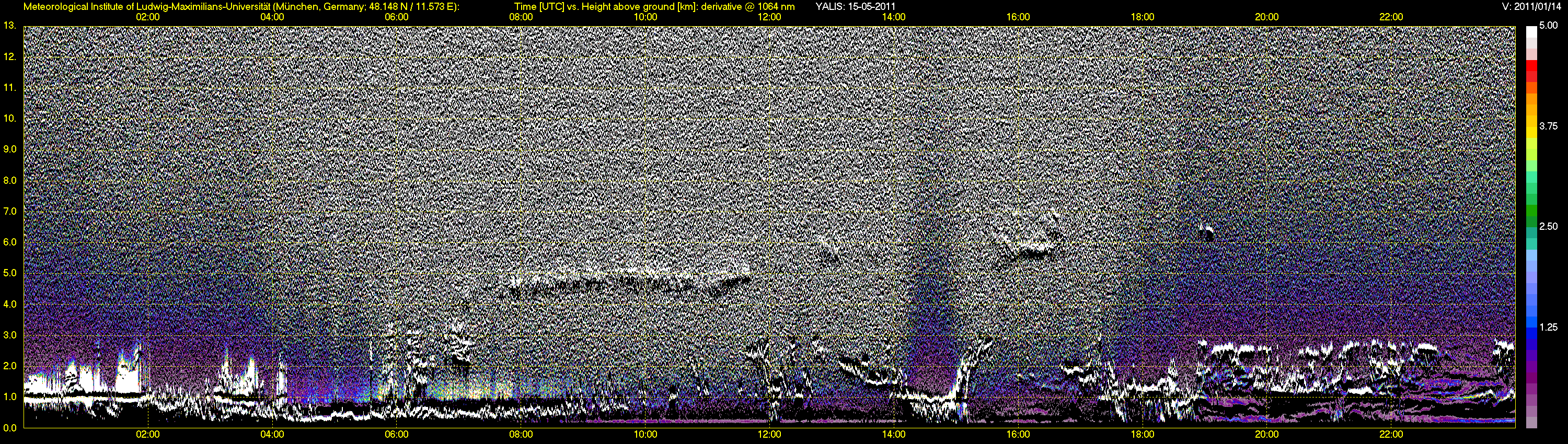Select the 04:00 tick on the top time axis

[272, 17]
